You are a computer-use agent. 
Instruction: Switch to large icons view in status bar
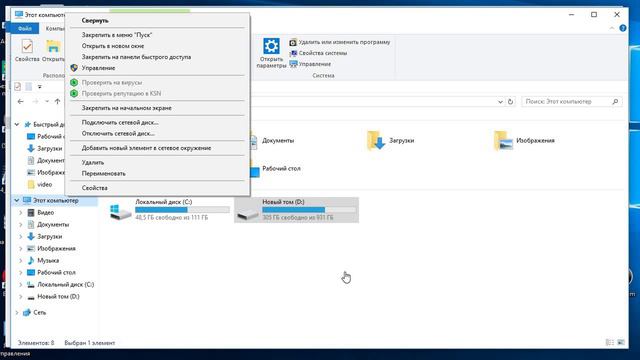pos(621,342)
